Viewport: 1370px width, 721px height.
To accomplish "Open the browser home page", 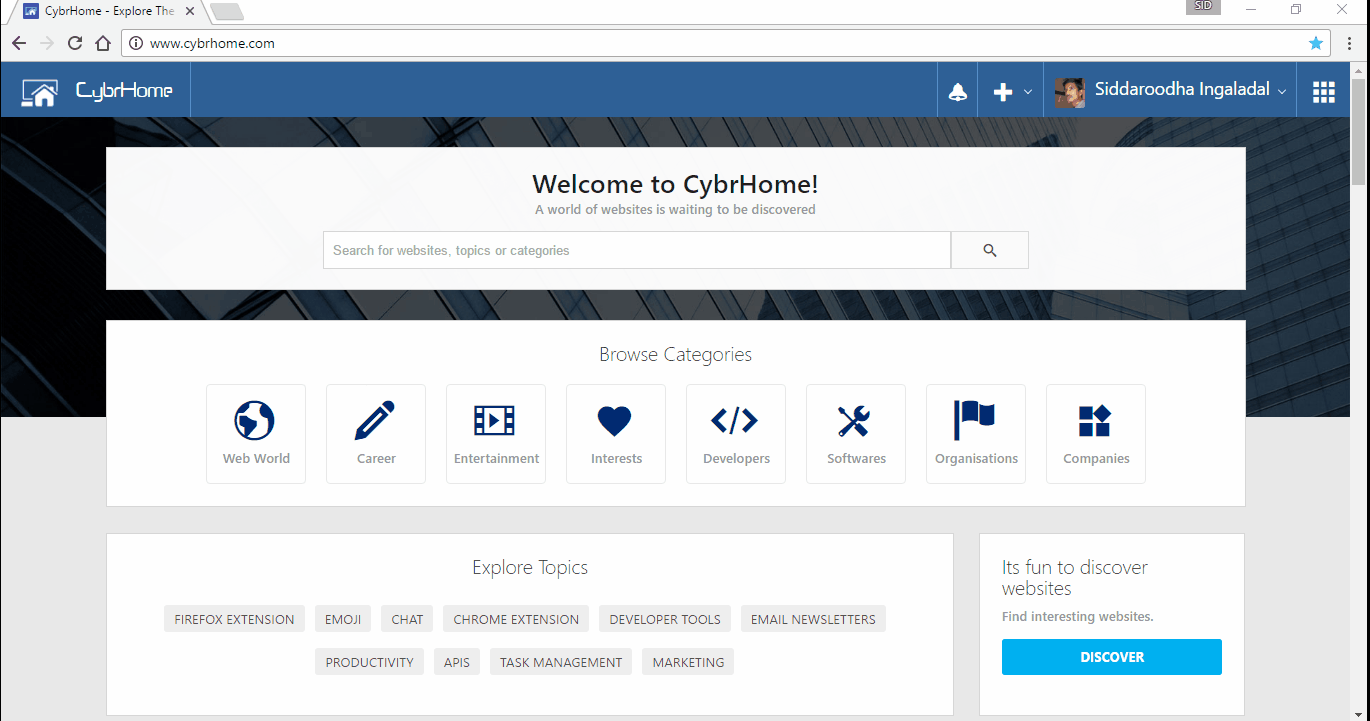I will click(x=103, y=43).
